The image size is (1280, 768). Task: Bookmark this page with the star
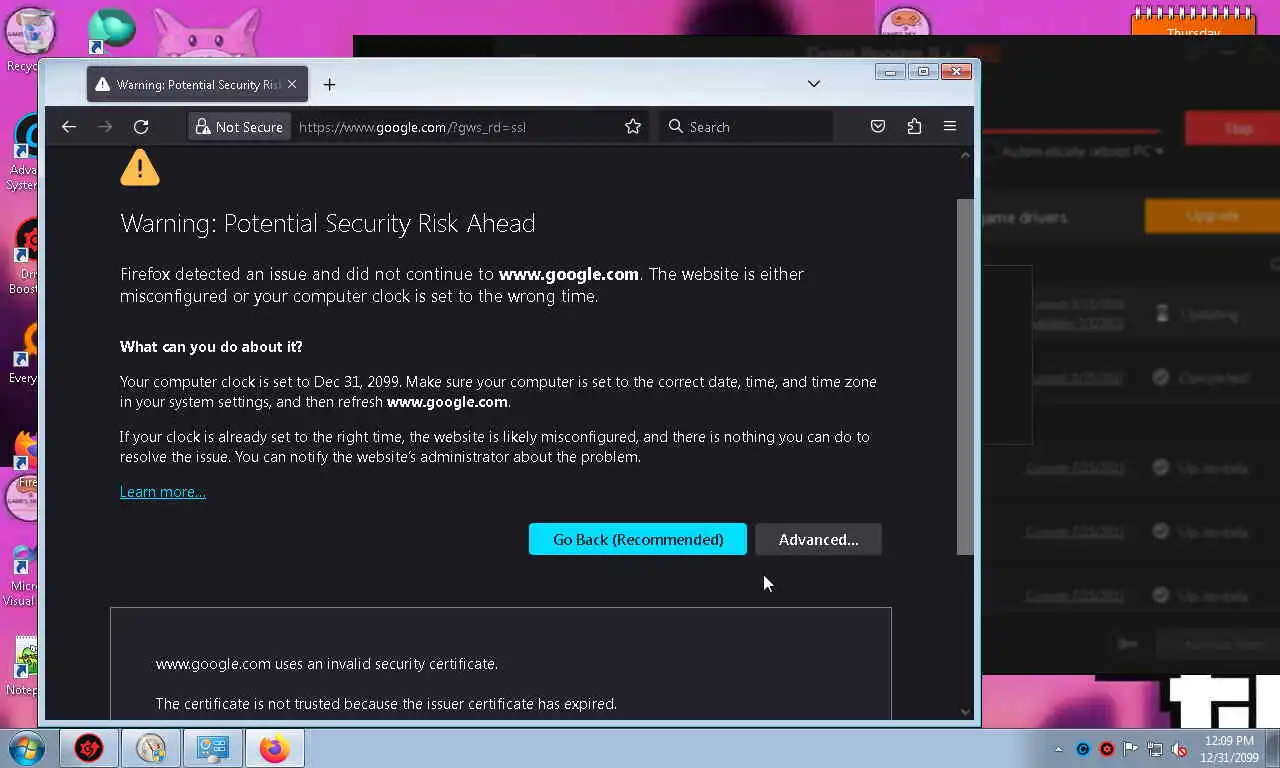coord(633,127)
